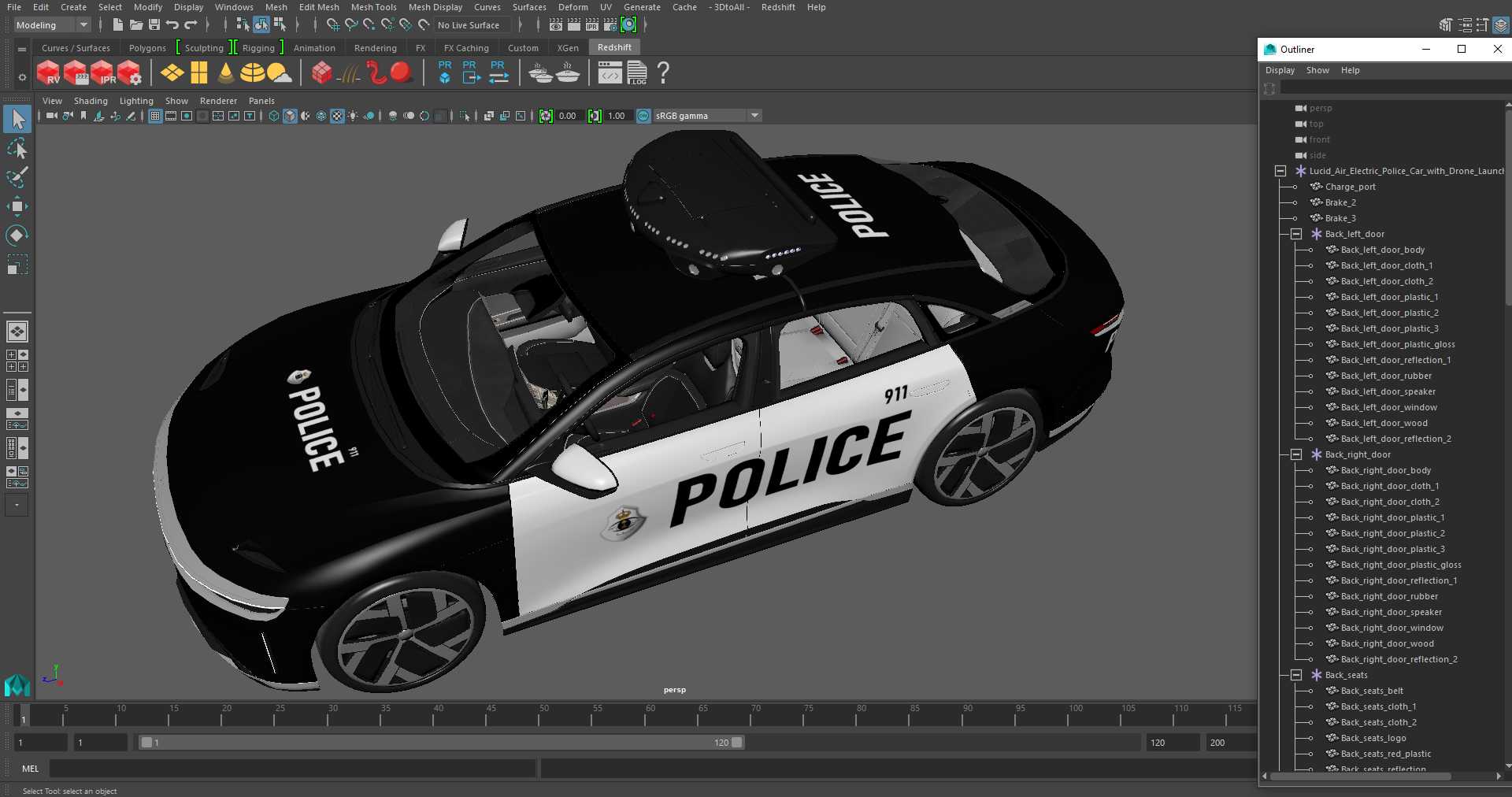Open the Modeling menu set dropdown
The width and height of the screenshot is (1512, 797).
(x=52, y=25)
